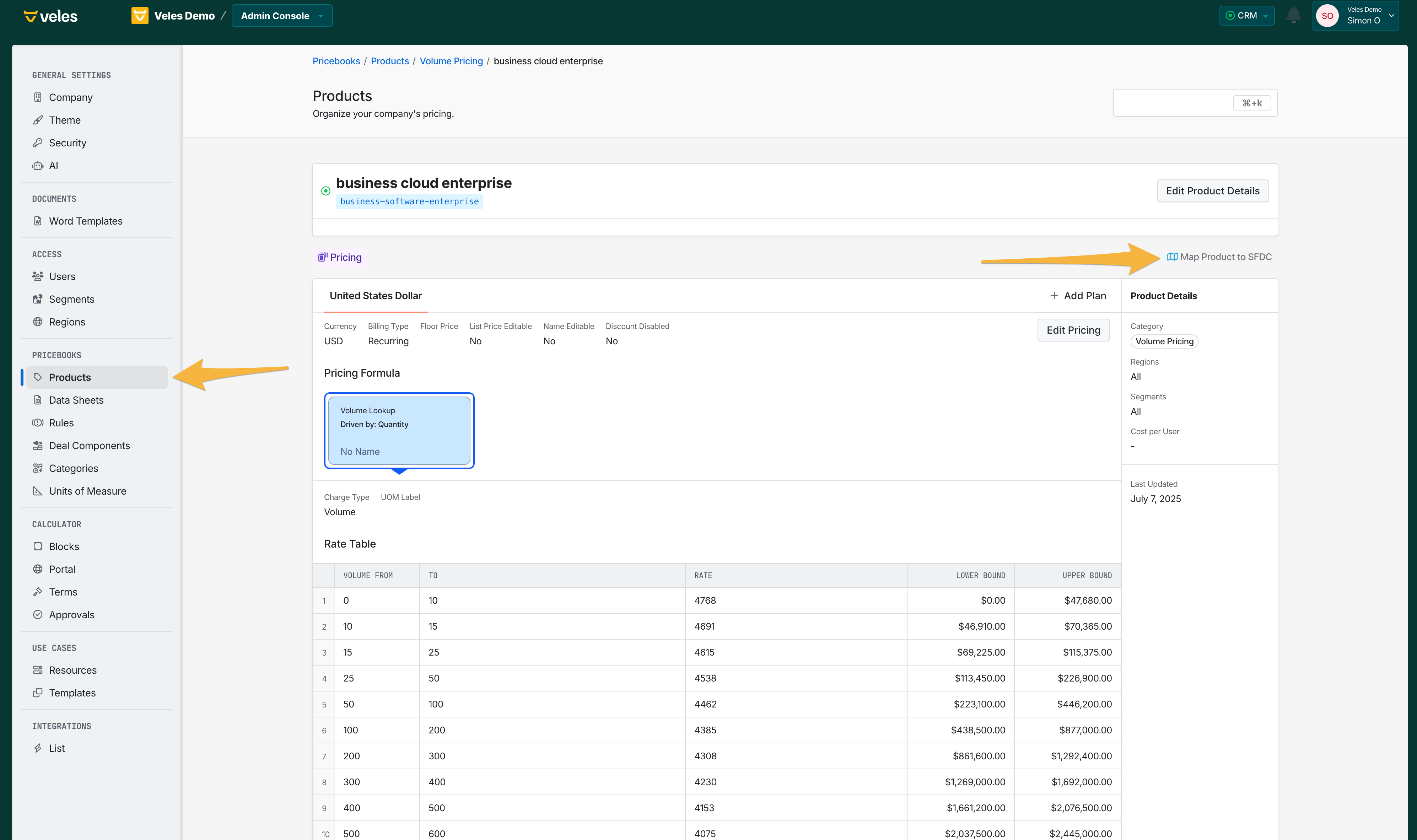Select the Volume Lookup formula card

[399, 431]
